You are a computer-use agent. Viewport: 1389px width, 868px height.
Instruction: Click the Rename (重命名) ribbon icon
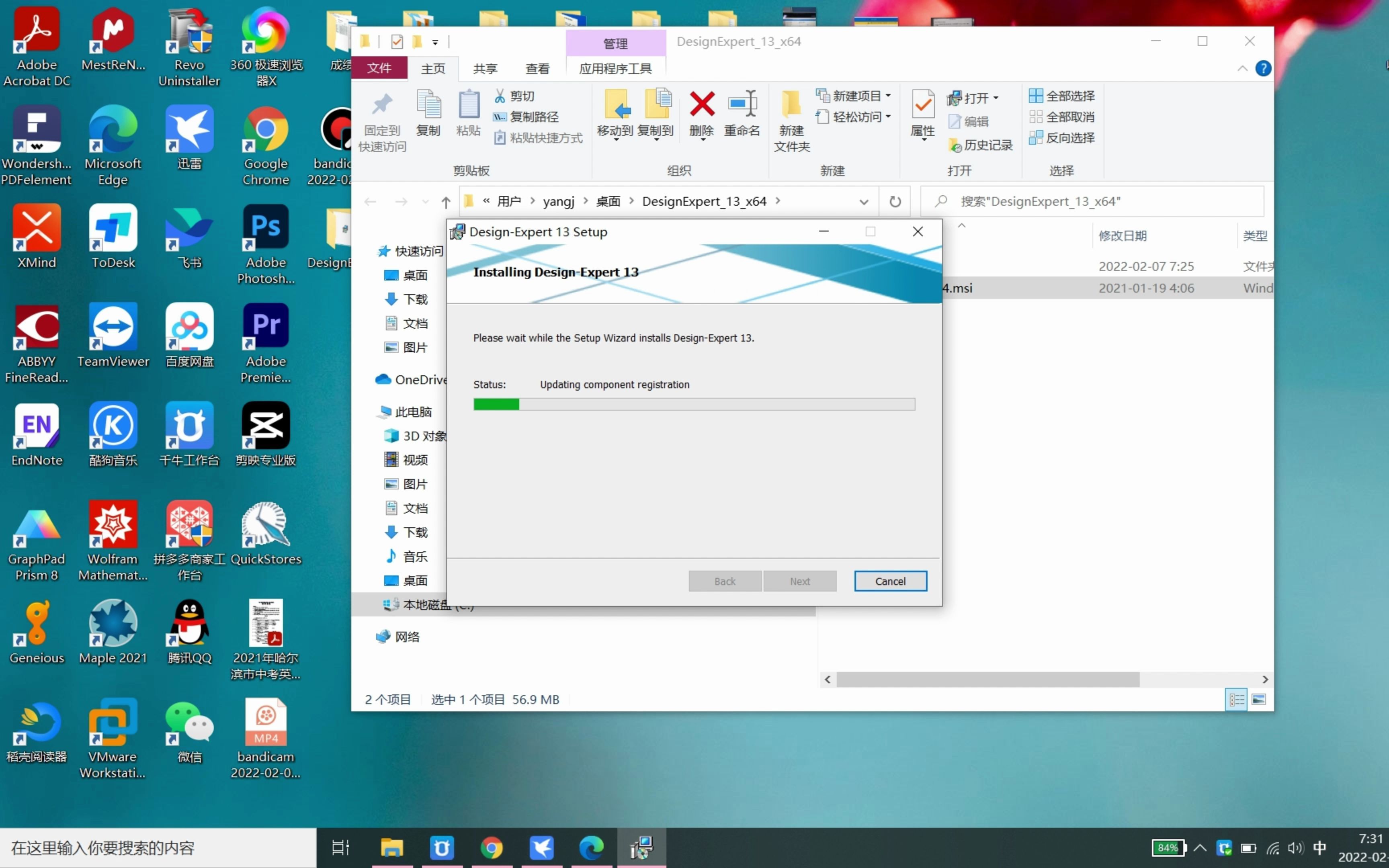(742, 106)
